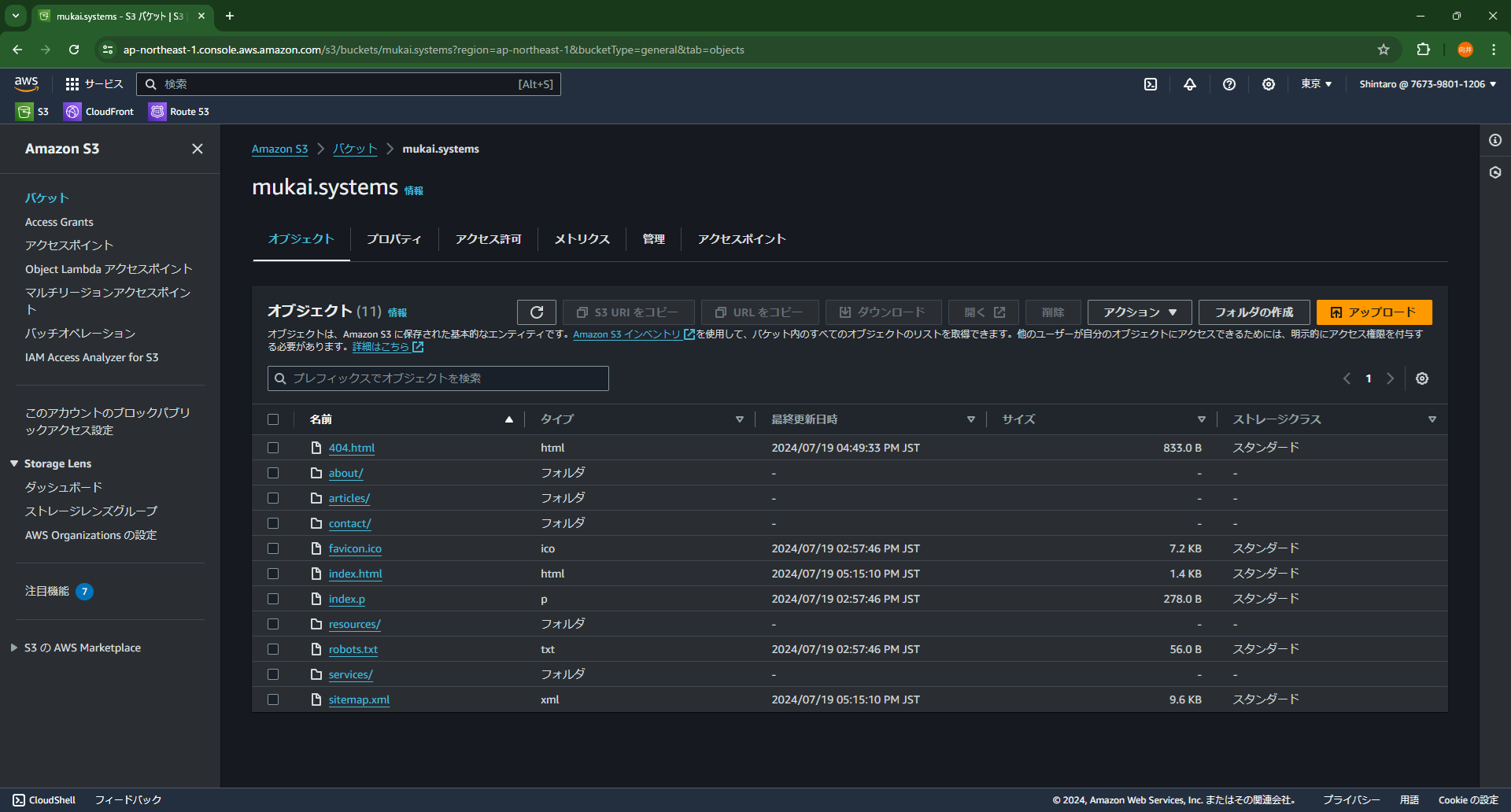Go to previous page of objects

pyautogui.click(x=1347, y=378)
